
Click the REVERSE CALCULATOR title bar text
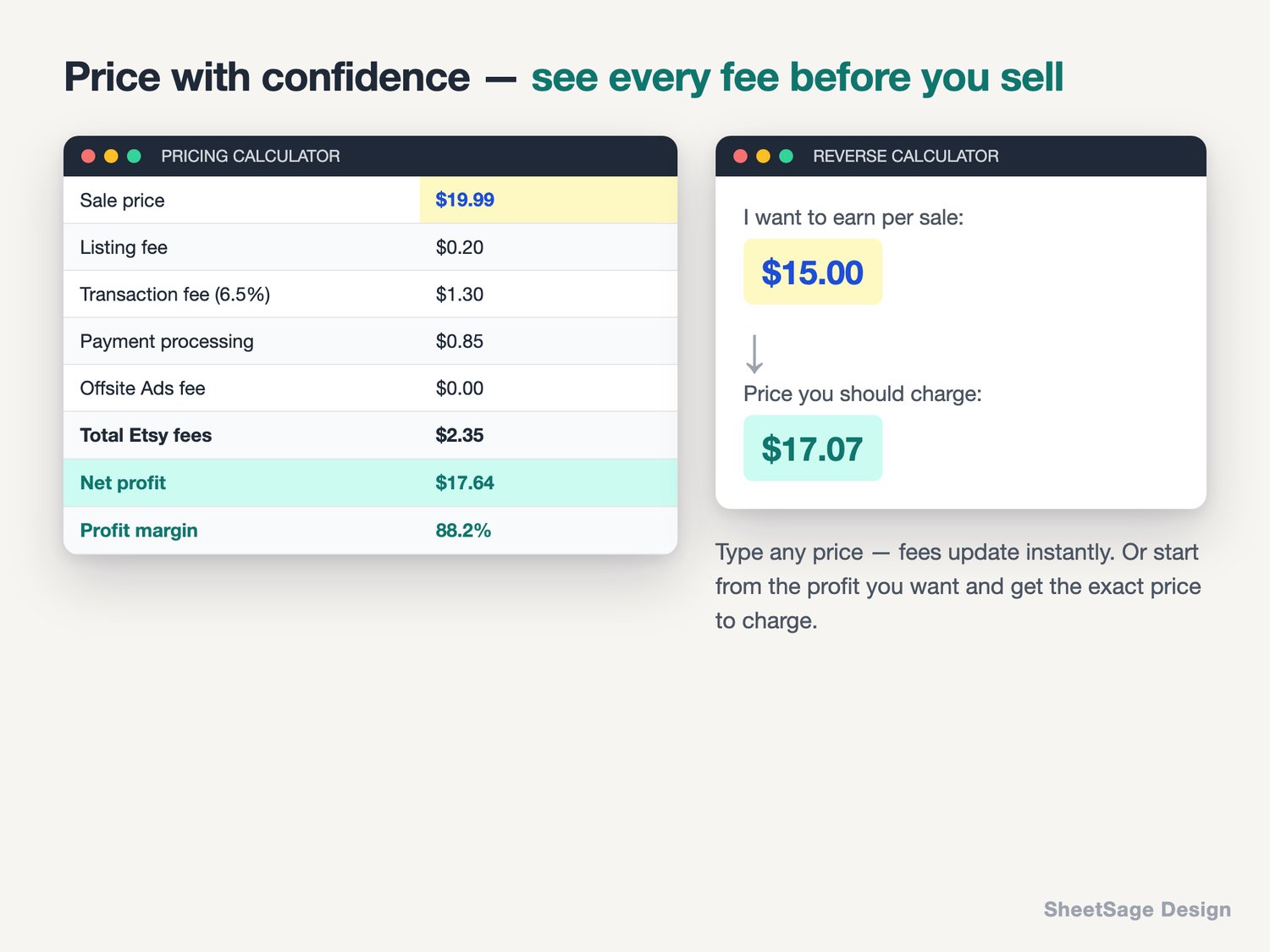coord(906,156)
